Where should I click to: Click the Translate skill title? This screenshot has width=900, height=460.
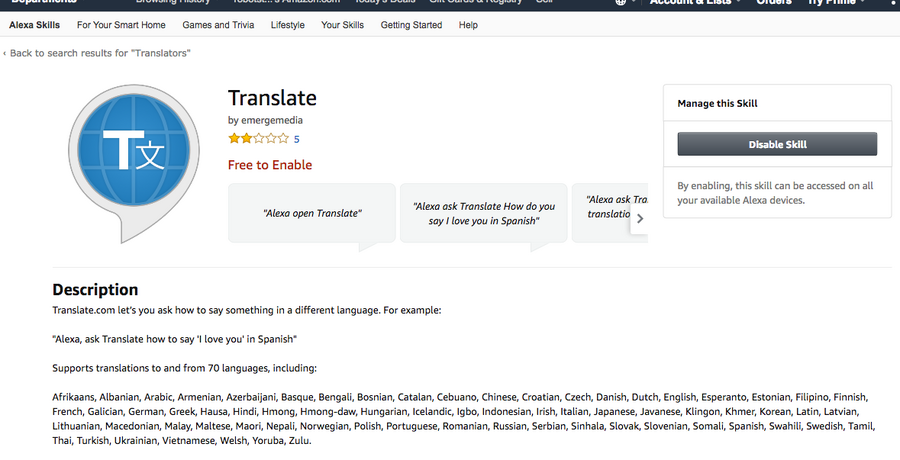tap(272, 98)
